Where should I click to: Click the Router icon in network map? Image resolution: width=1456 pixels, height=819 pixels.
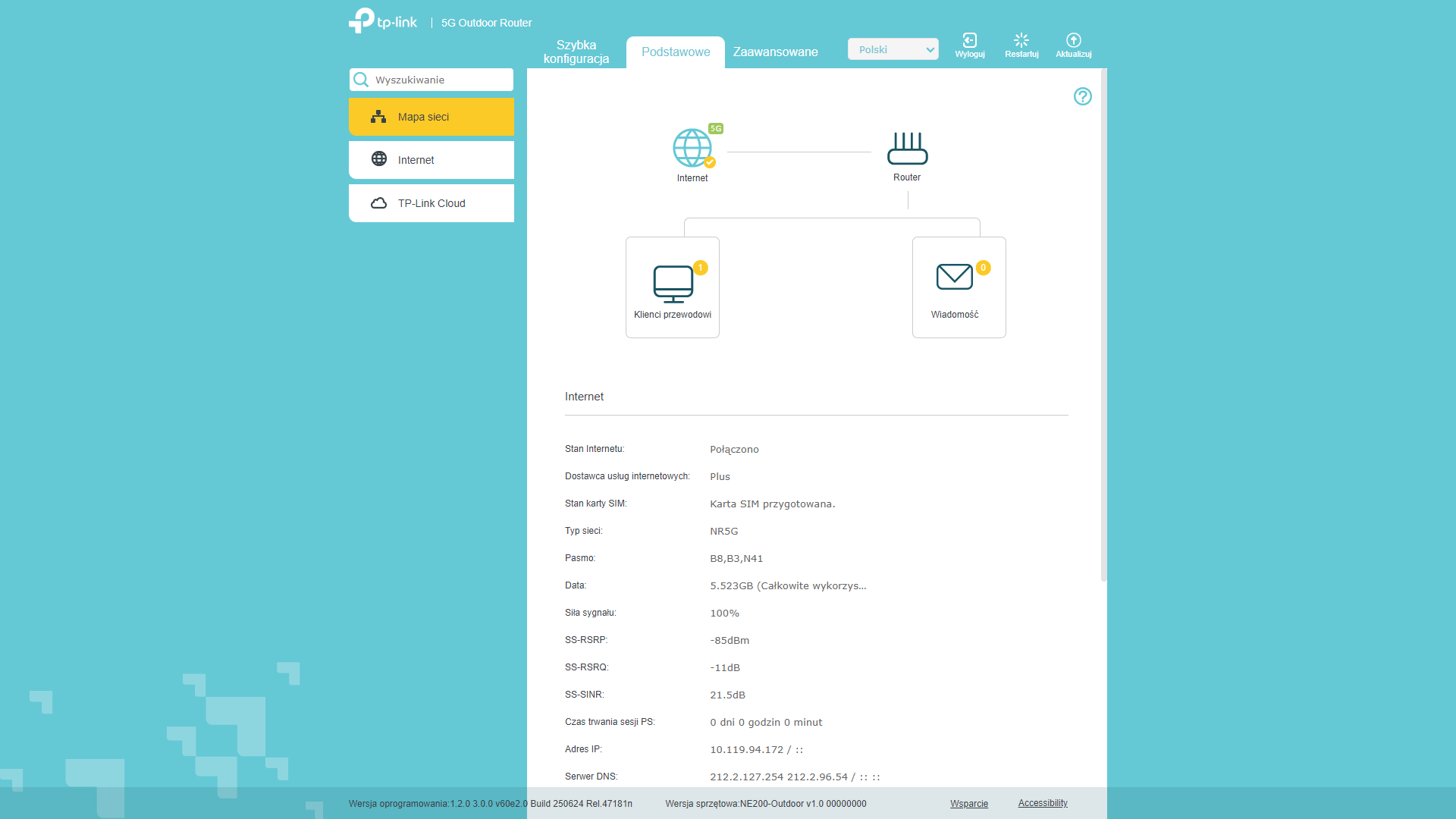(x=907, y=149)
